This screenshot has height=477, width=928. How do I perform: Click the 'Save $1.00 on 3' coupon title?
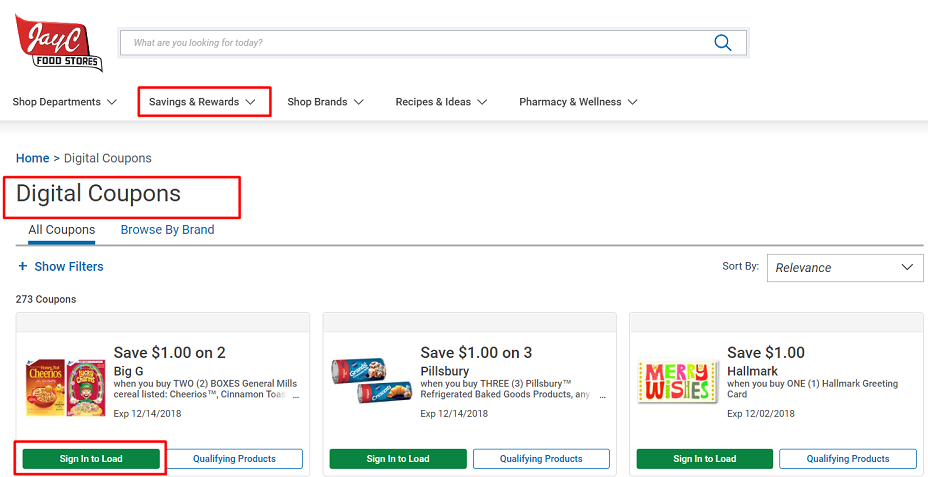click(476, 353)
